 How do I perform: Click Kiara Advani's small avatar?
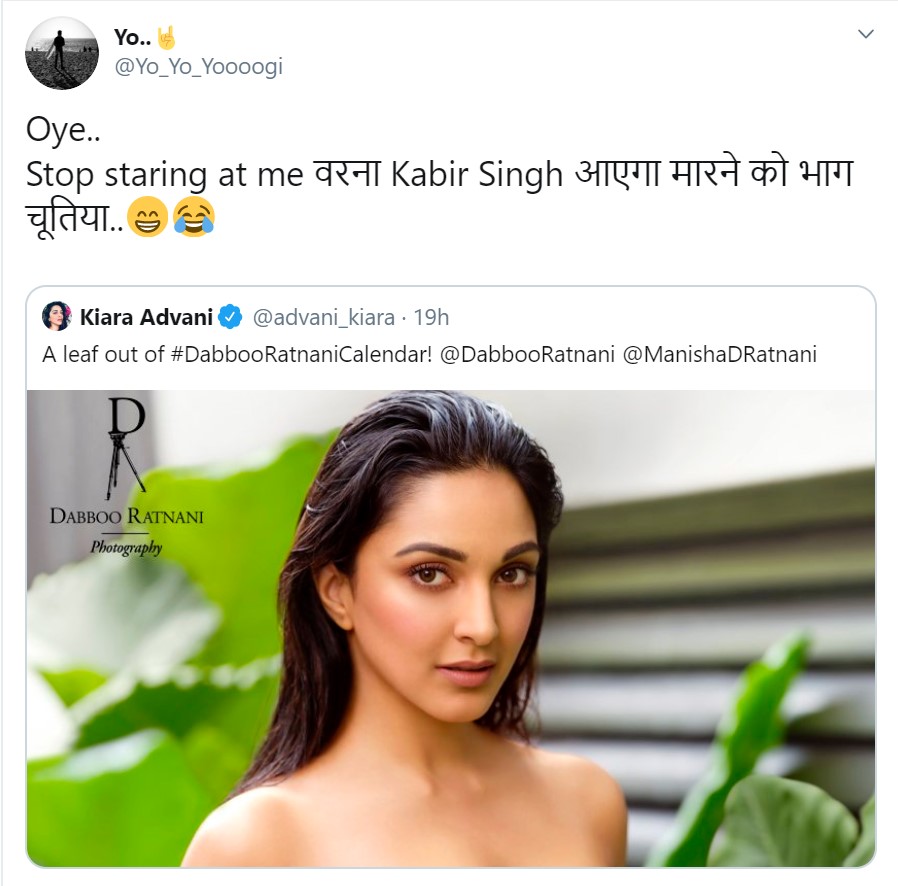point(57,316)
